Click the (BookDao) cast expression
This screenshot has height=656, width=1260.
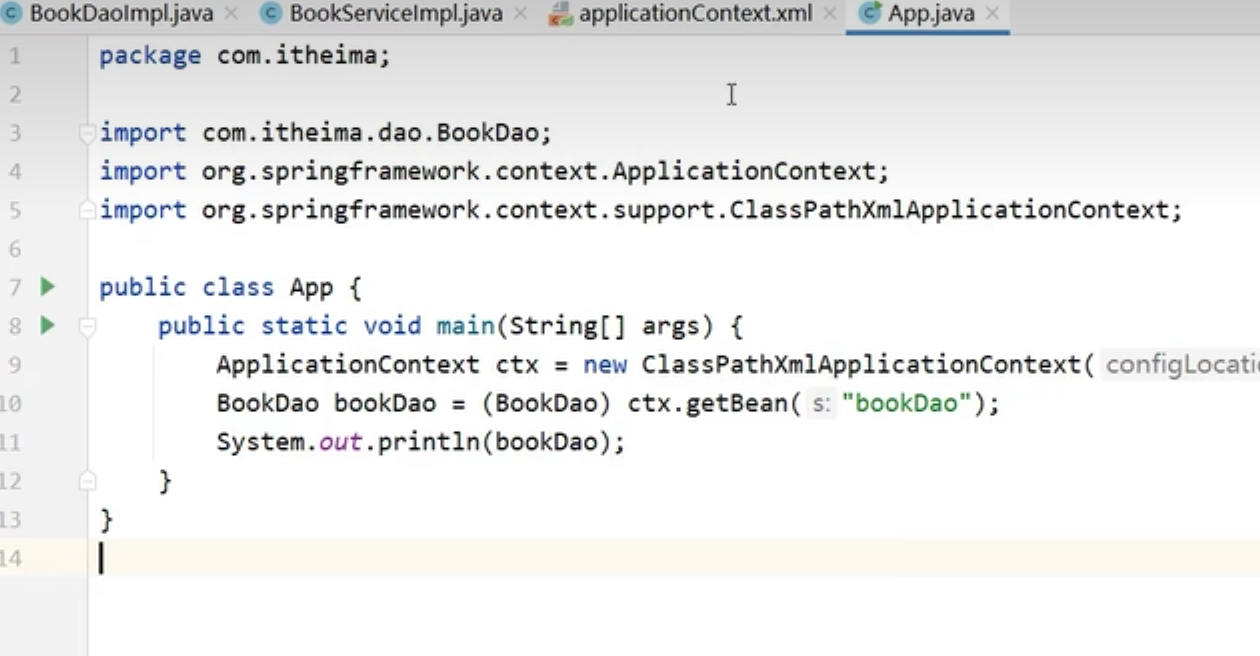click(x=546, y=403)
